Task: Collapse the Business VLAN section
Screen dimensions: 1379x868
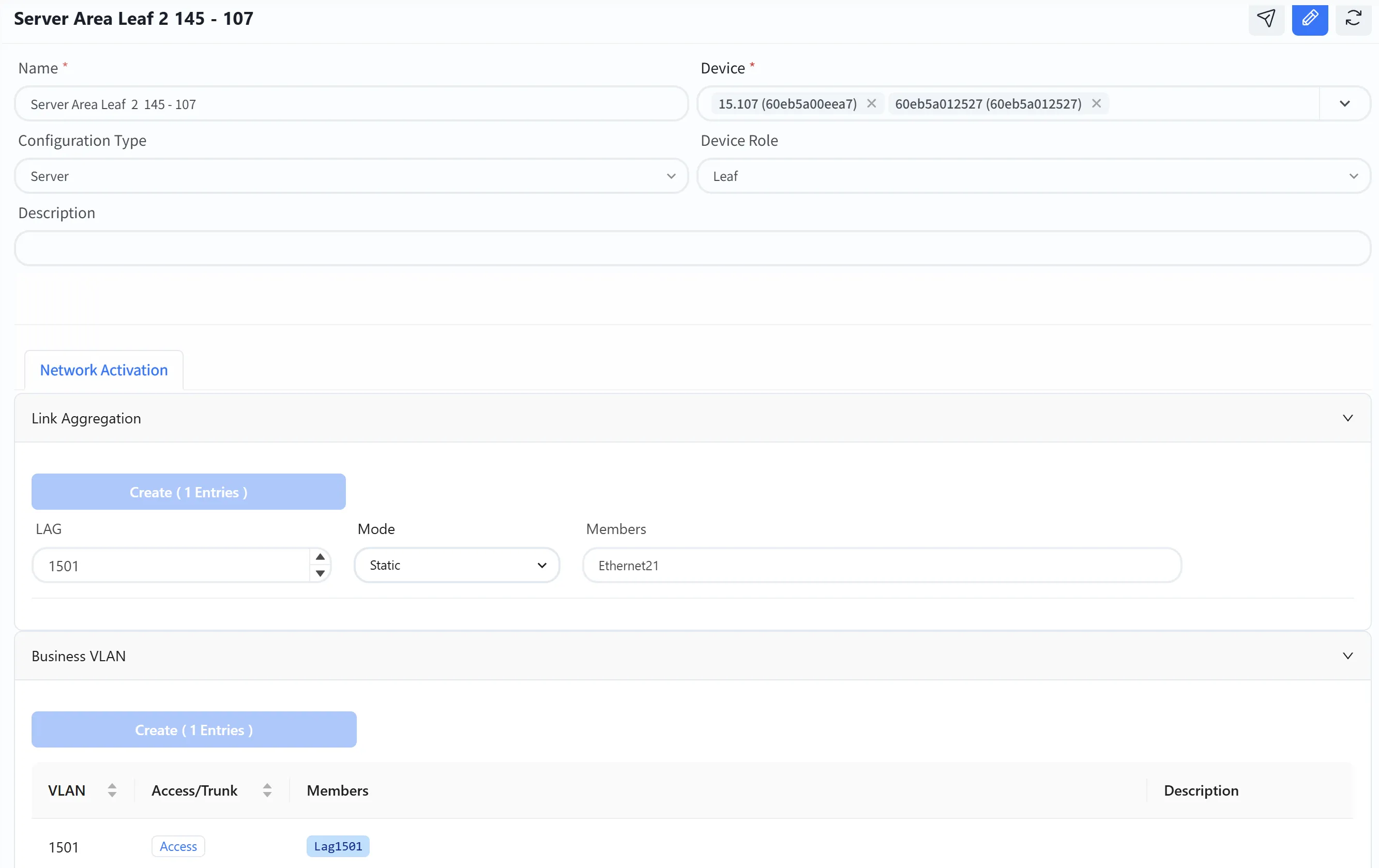Action: [x=1348, y=656]
